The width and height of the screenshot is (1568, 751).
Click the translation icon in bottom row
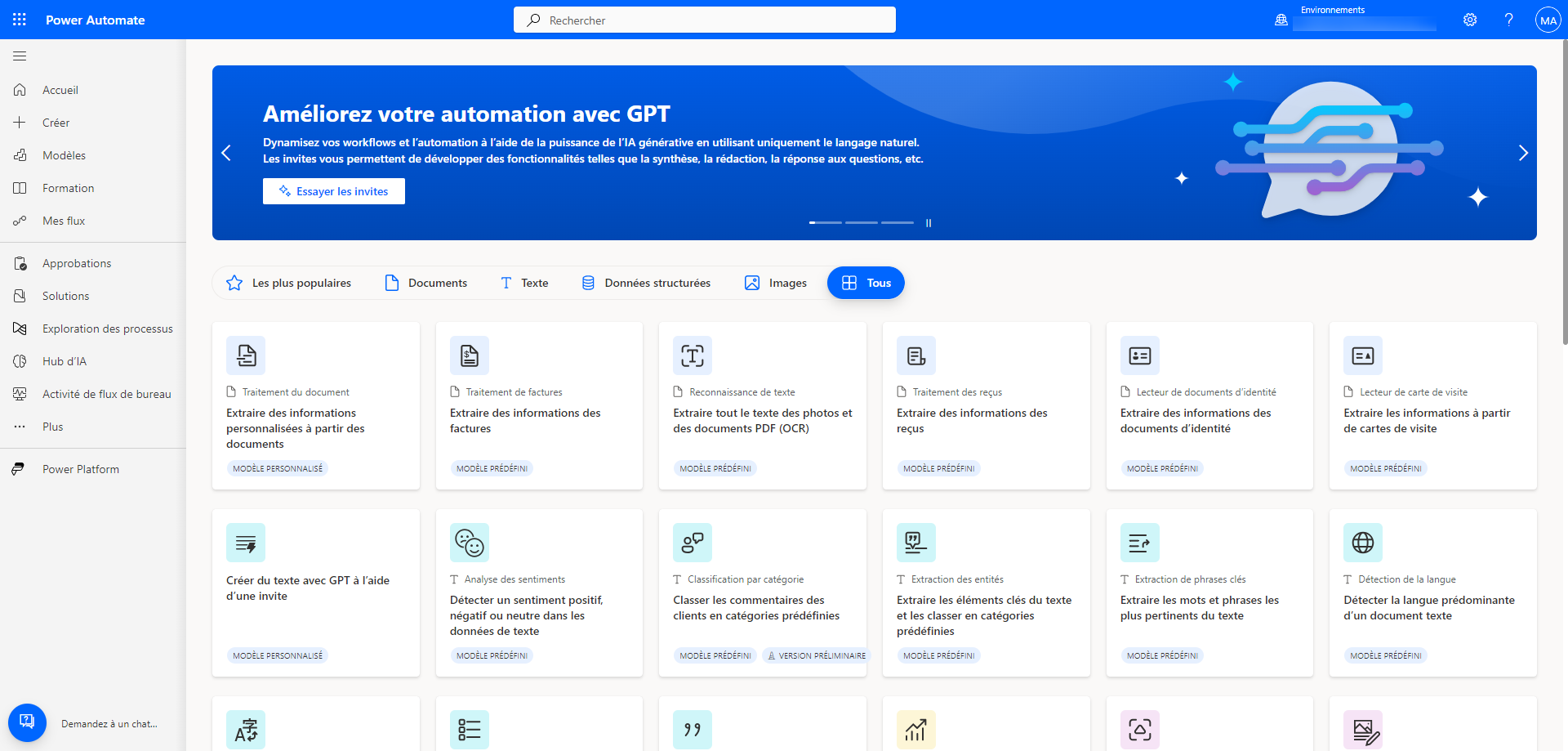pyautogui.click(x=246, y=730)
